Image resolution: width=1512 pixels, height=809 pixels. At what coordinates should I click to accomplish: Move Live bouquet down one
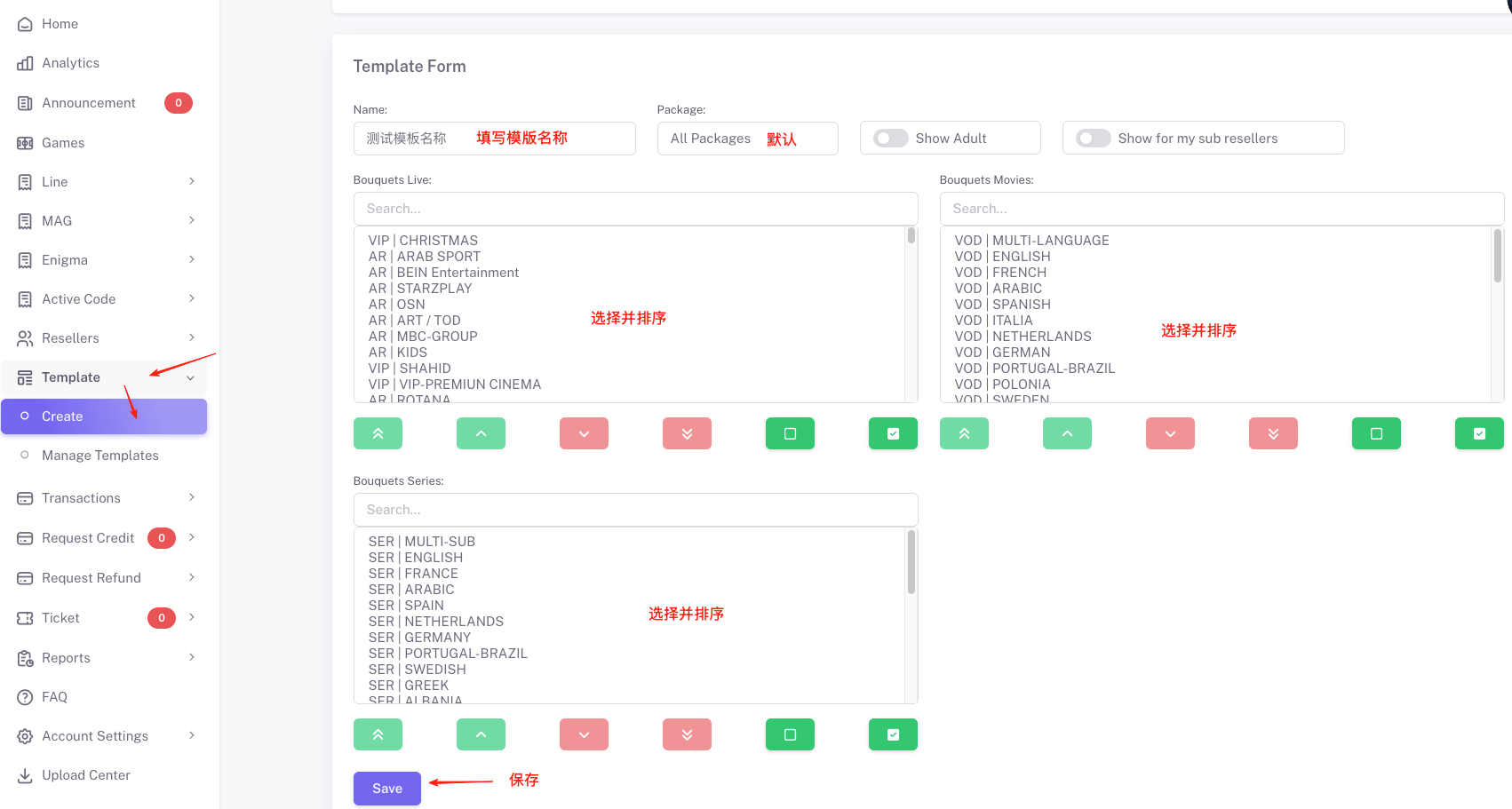click(x=584, y=433)
